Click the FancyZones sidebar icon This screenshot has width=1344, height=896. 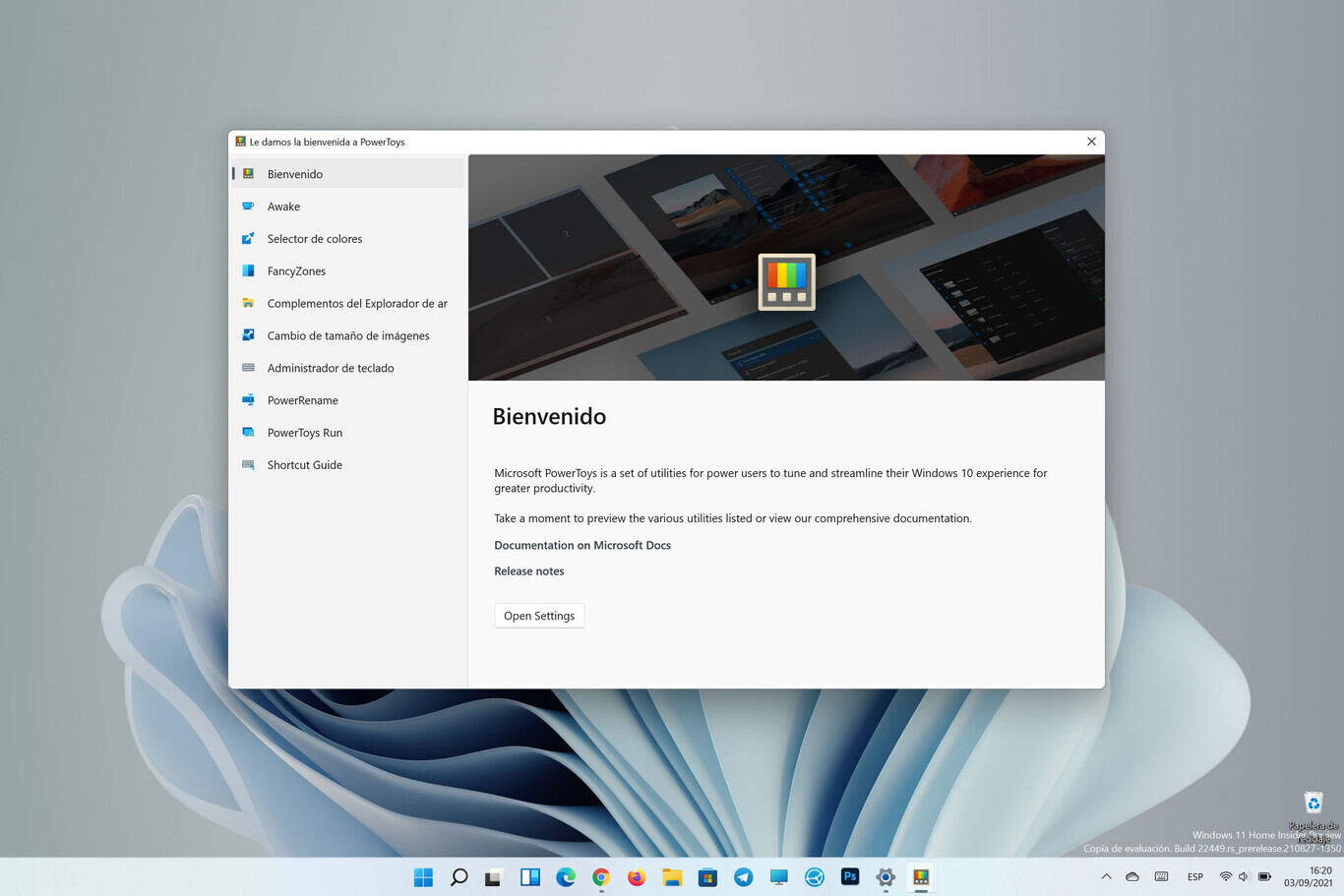pyautogui.click(x=248, y=271)
